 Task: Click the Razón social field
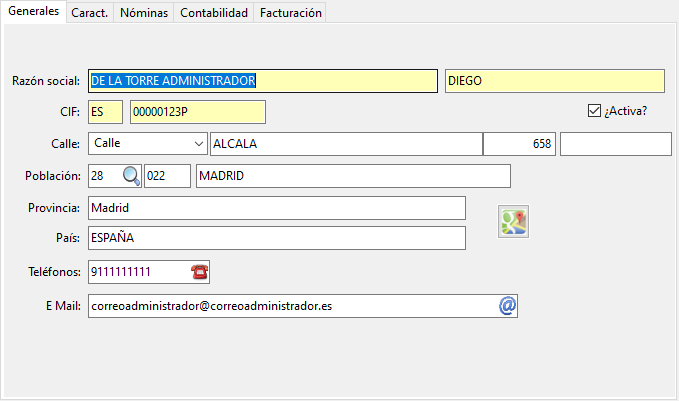[x=262, y=81]
